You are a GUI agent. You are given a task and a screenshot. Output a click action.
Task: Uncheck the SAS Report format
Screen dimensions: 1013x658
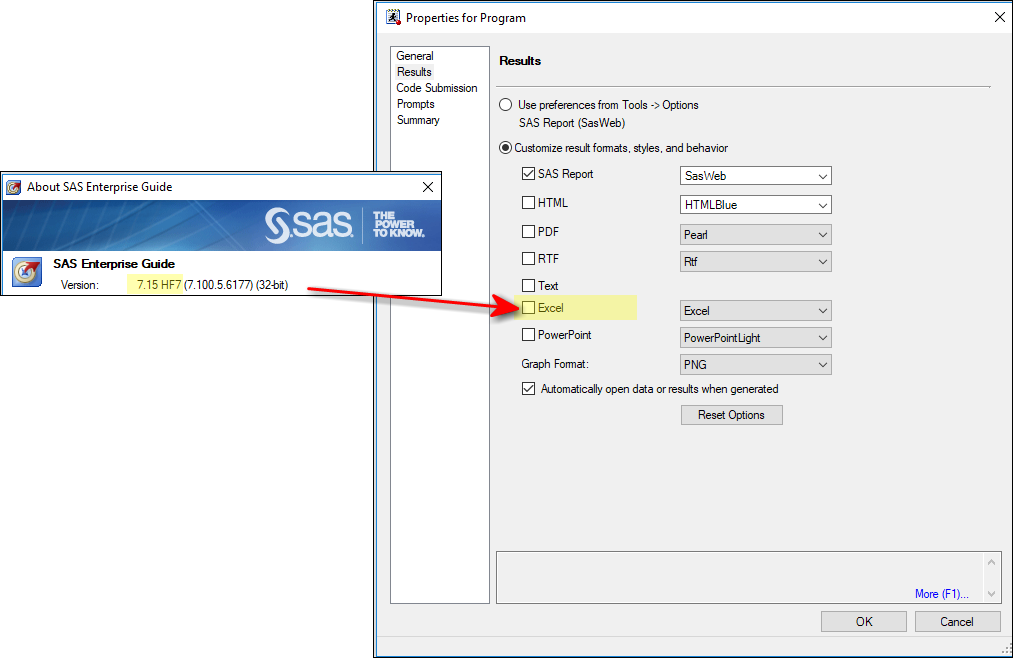pos(528,174)
